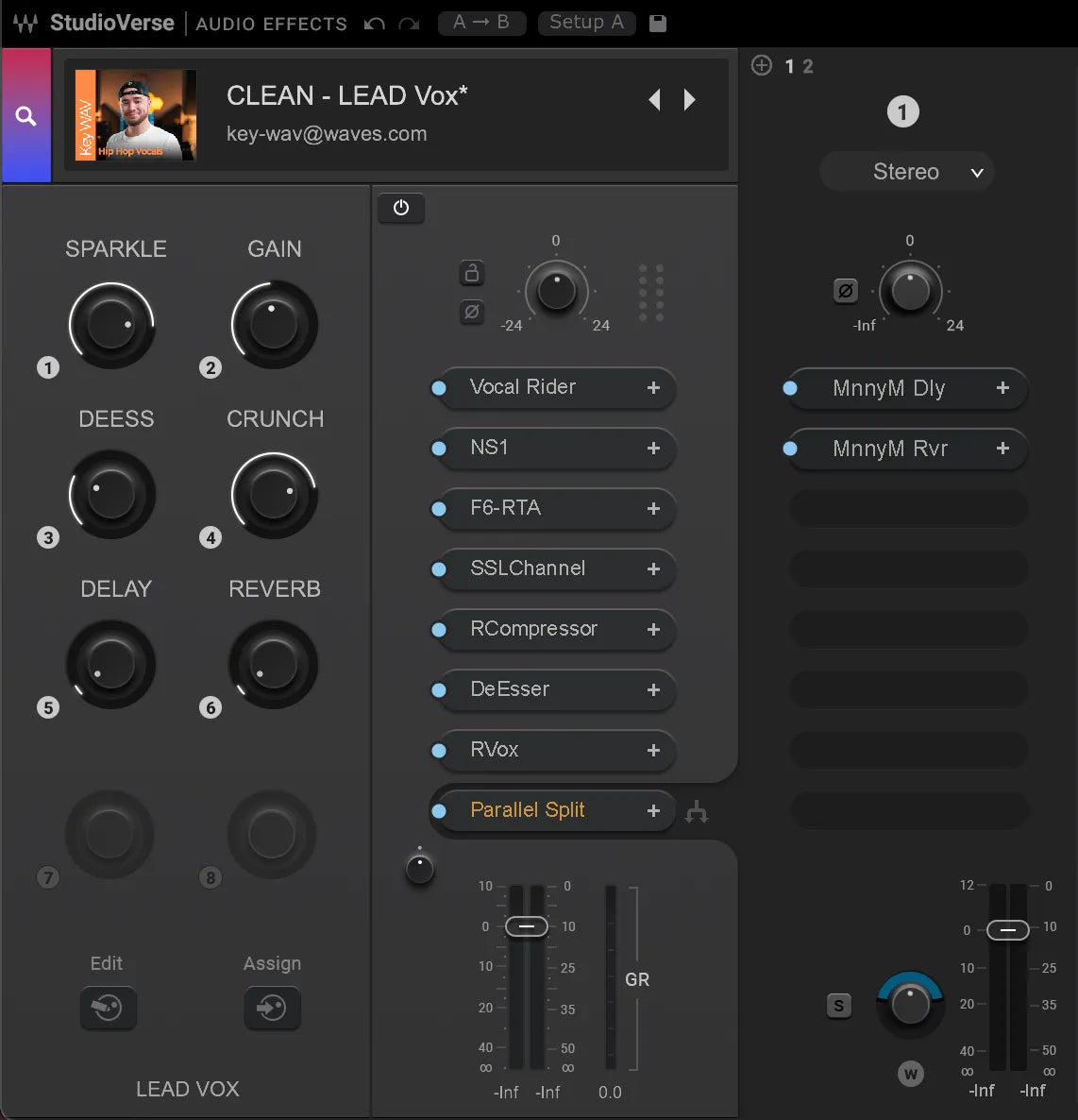Screen dimensions: 1078x1120
Task: Click the preset search magnifier icon
Action: pos(25,116)
